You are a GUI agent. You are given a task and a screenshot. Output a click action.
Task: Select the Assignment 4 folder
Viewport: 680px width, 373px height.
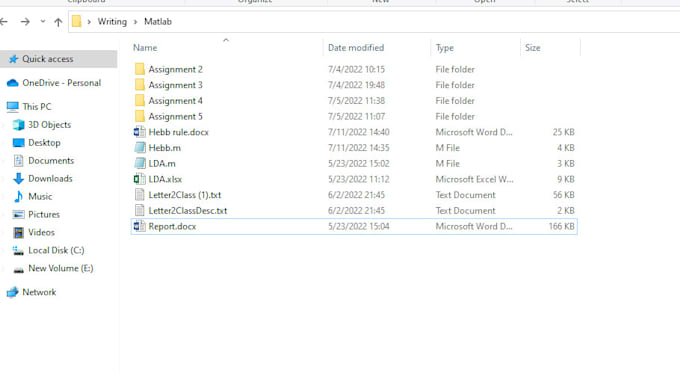[x=175, y=101]
